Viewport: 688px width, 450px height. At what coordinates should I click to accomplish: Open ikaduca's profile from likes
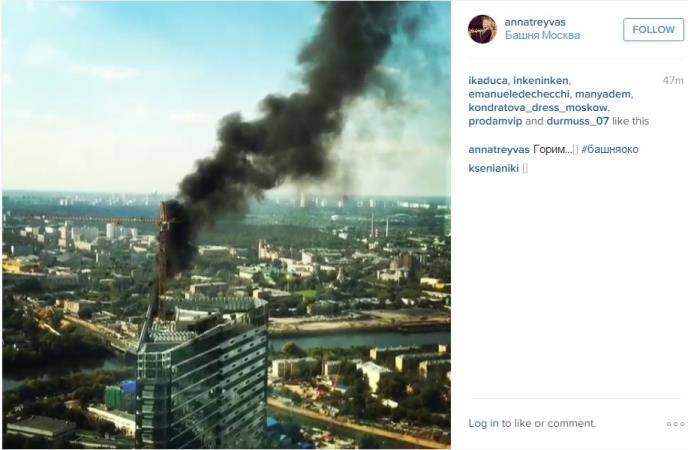488,81
